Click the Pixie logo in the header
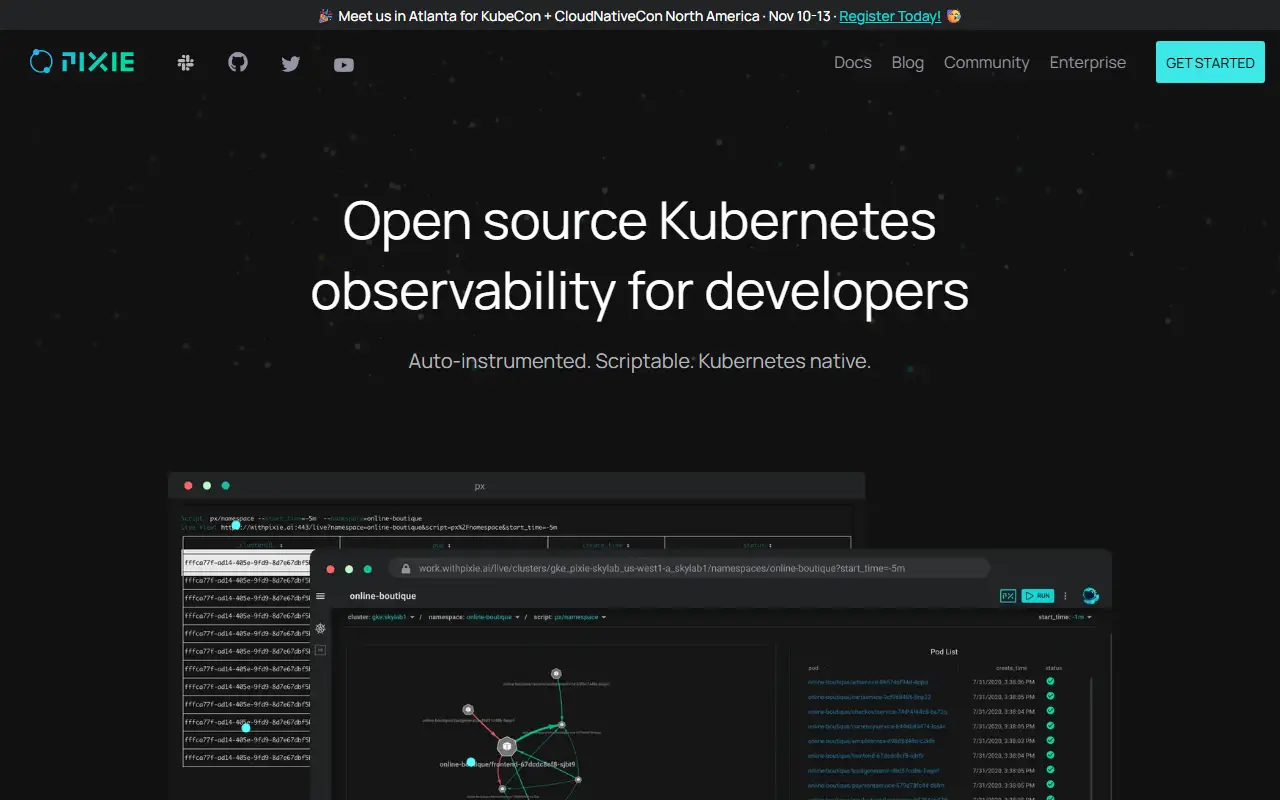The height and width of the screenshot is (800, 1280). (x=82, y=62)
